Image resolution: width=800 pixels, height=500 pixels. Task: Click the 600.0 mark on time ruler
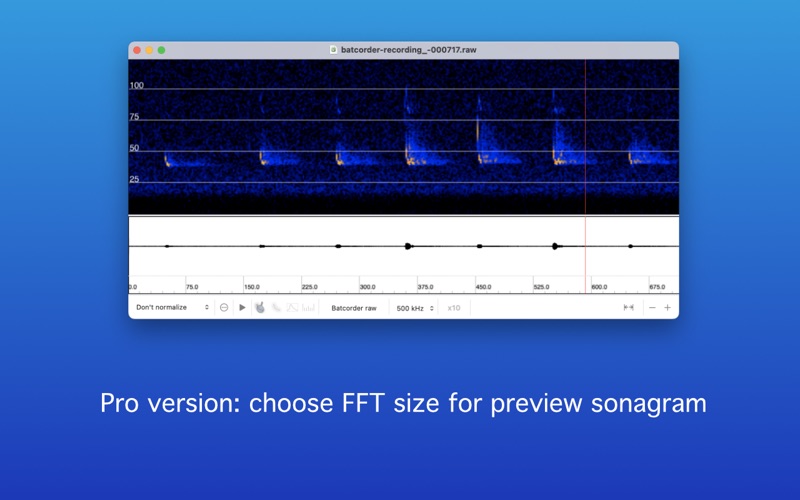tap(599, 287)
